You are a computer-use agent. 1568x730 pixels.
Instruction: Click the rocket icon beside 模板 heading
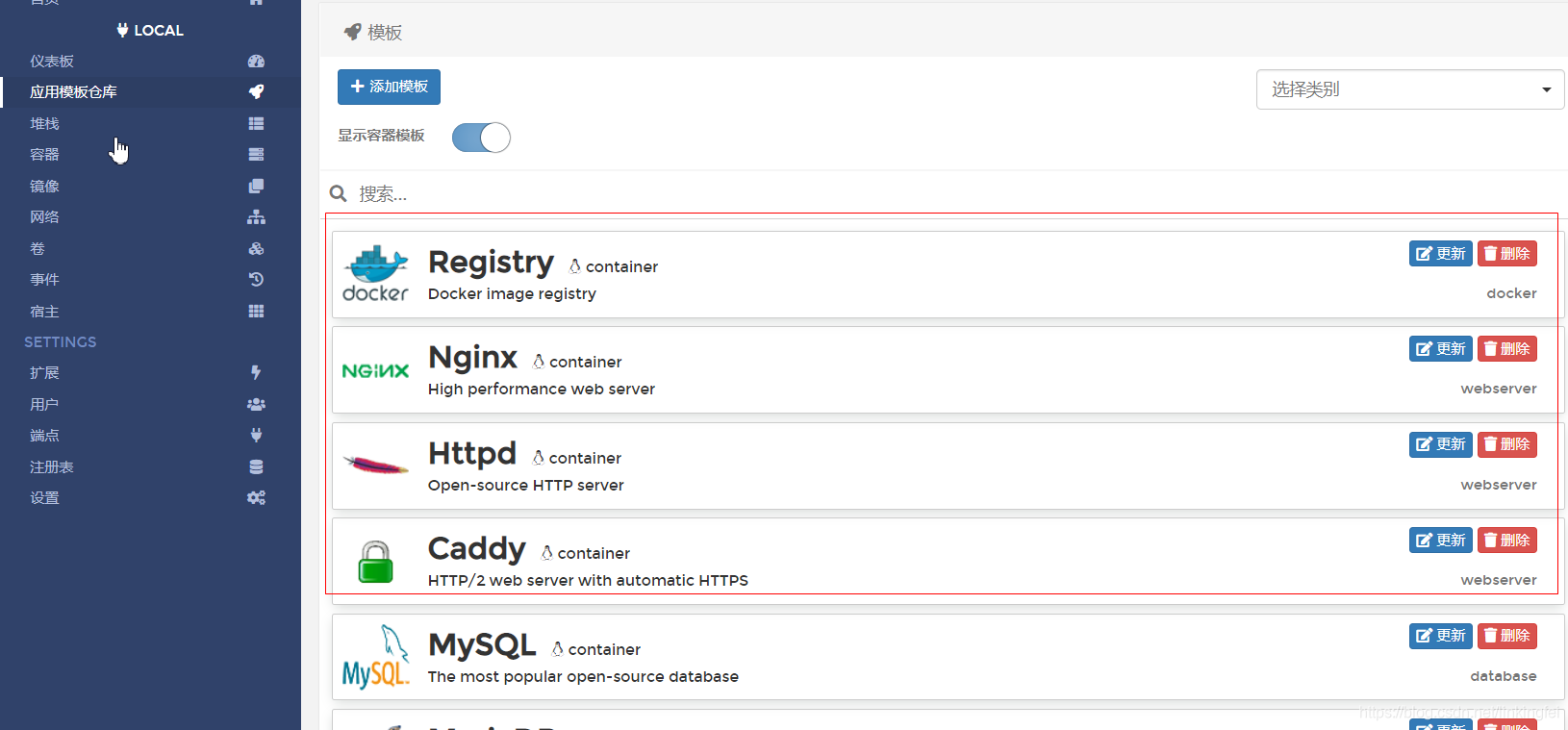[352, 32]
